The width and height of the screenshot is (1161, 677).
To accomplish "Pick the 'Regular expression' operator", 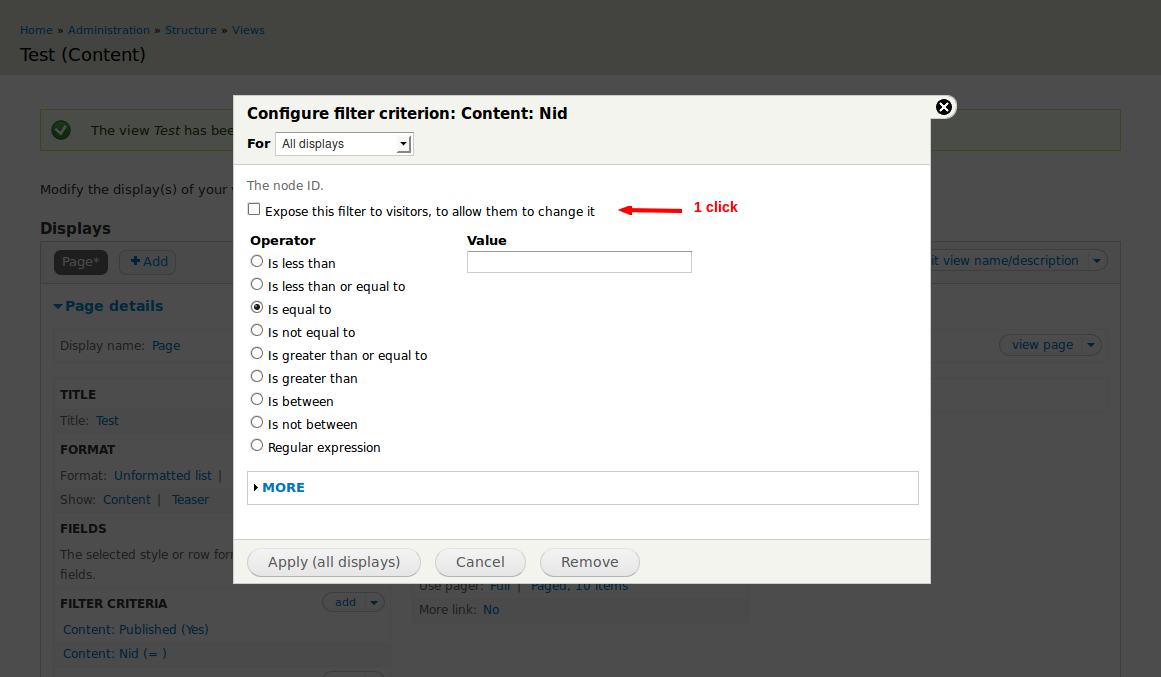I will click(x=257, y=446).
